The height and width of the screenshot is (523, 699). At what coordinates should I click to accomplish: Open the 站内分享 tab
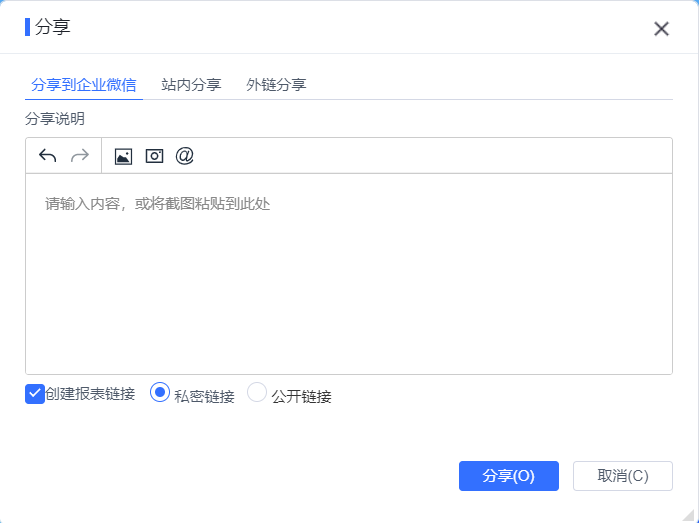point(191,85)
